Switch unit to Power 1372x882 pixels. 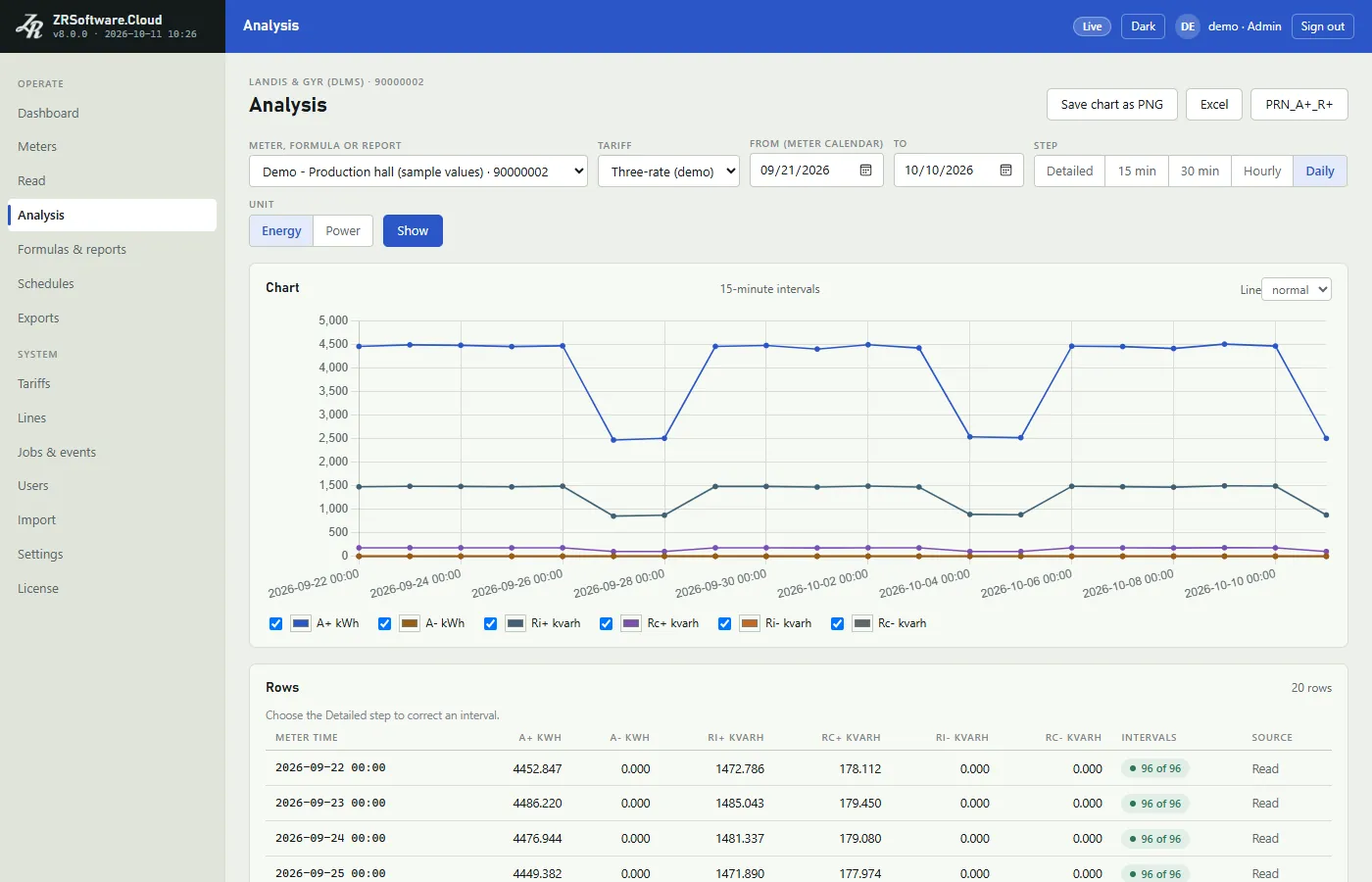(343, 231)
